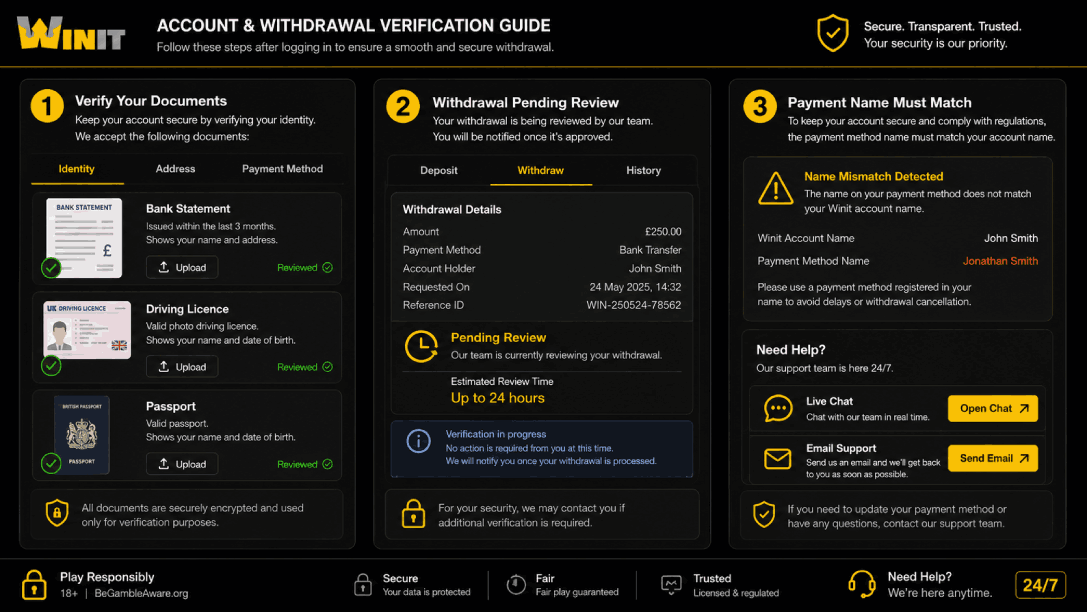The image size is (1087, 612).
Task: Select the Deposit tab
Action: coord(439,171)
